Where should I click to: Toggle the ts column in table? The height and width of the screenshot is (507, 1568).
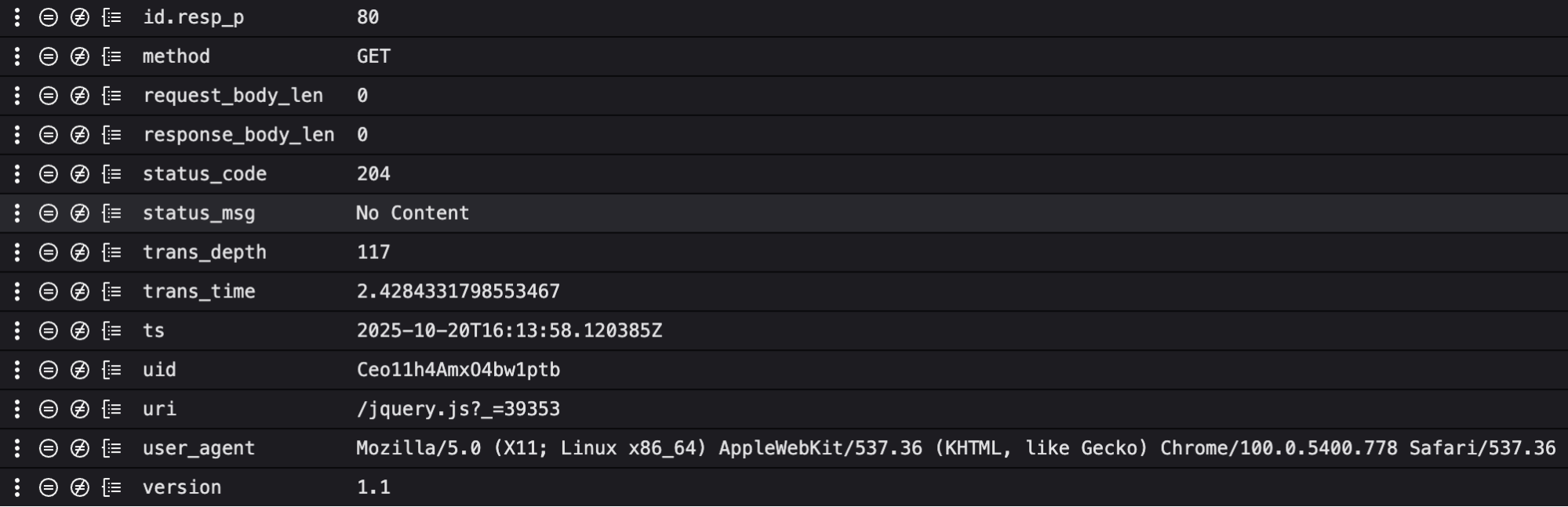point(112,330)
